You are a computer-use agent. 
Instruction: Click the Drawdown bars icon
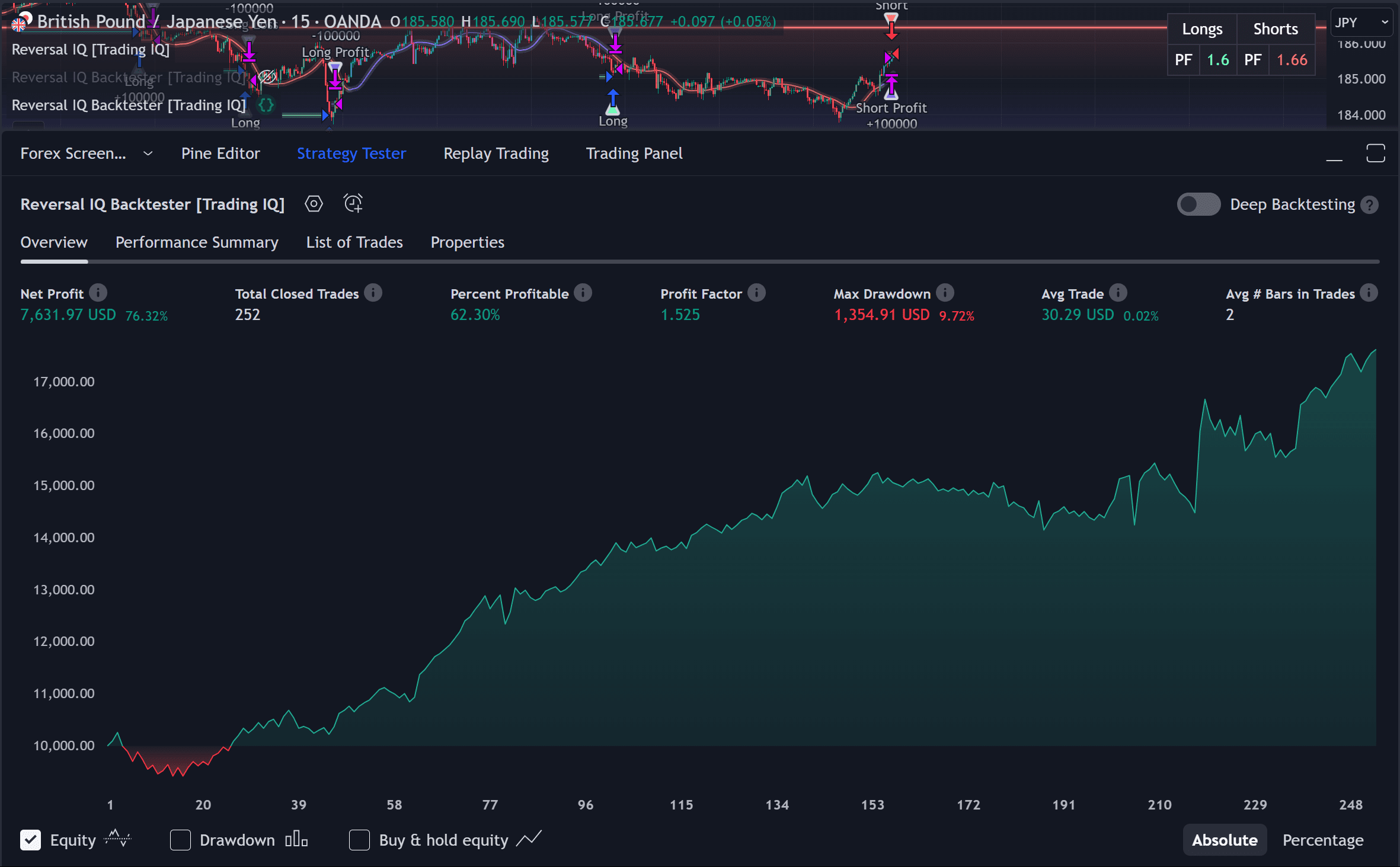click(296, 839)
